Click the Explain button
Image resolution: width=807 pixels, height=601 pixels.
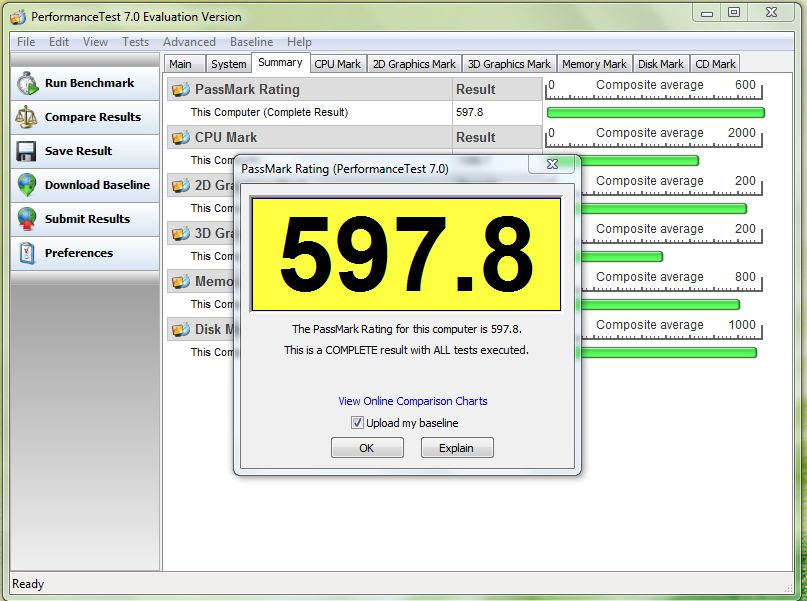(x=457, y=448)
